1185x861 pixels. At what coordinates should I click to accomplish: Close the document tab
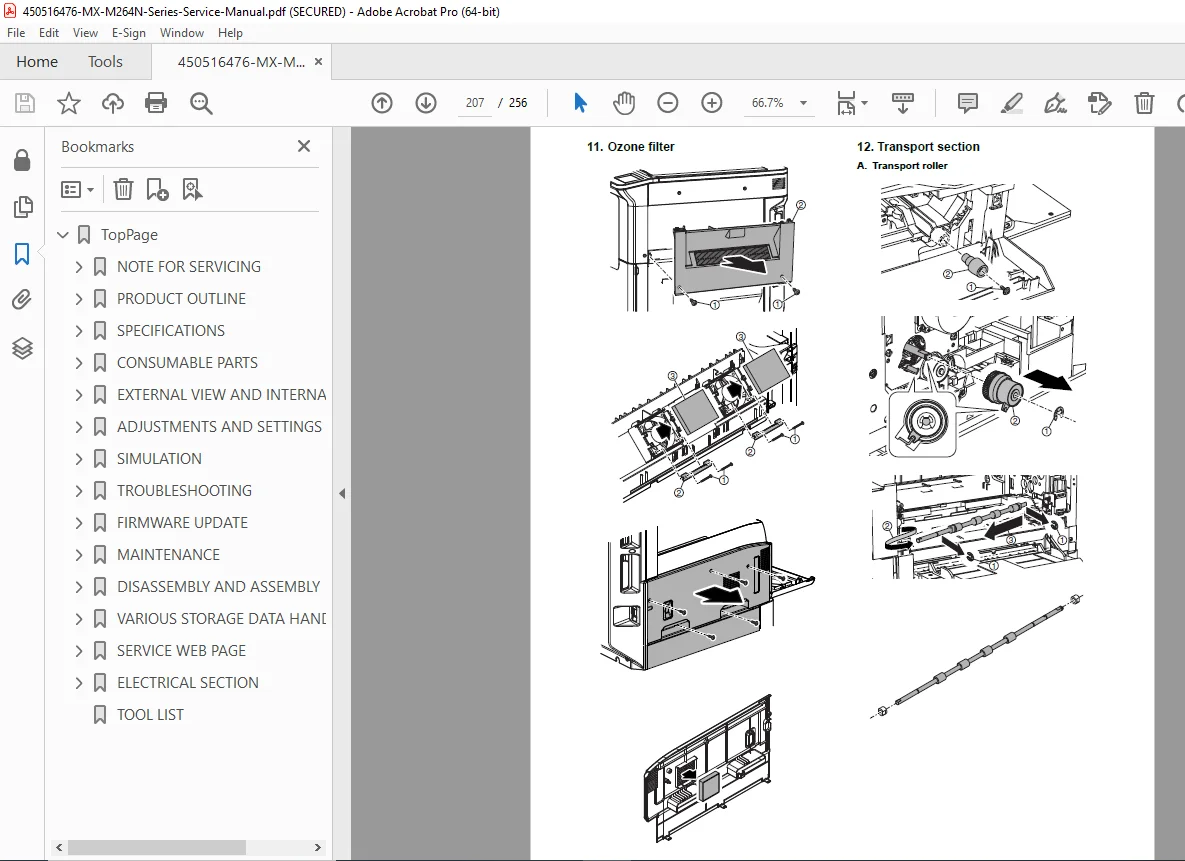point(318,62)
